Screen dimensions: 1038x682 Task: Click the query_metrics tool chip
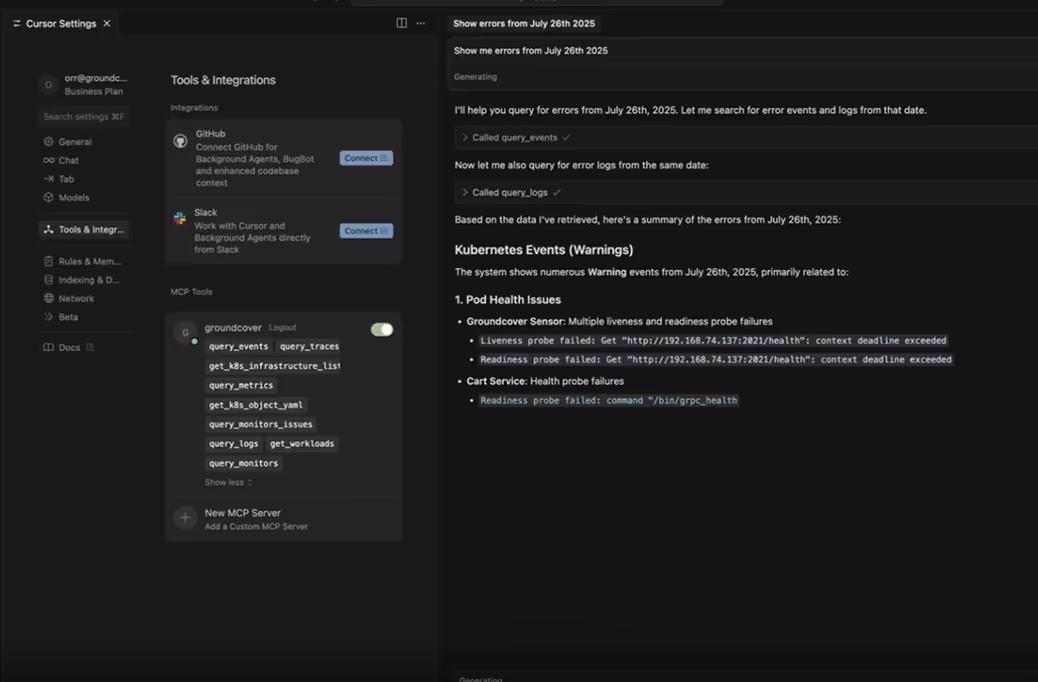click(x=241, y=385)
